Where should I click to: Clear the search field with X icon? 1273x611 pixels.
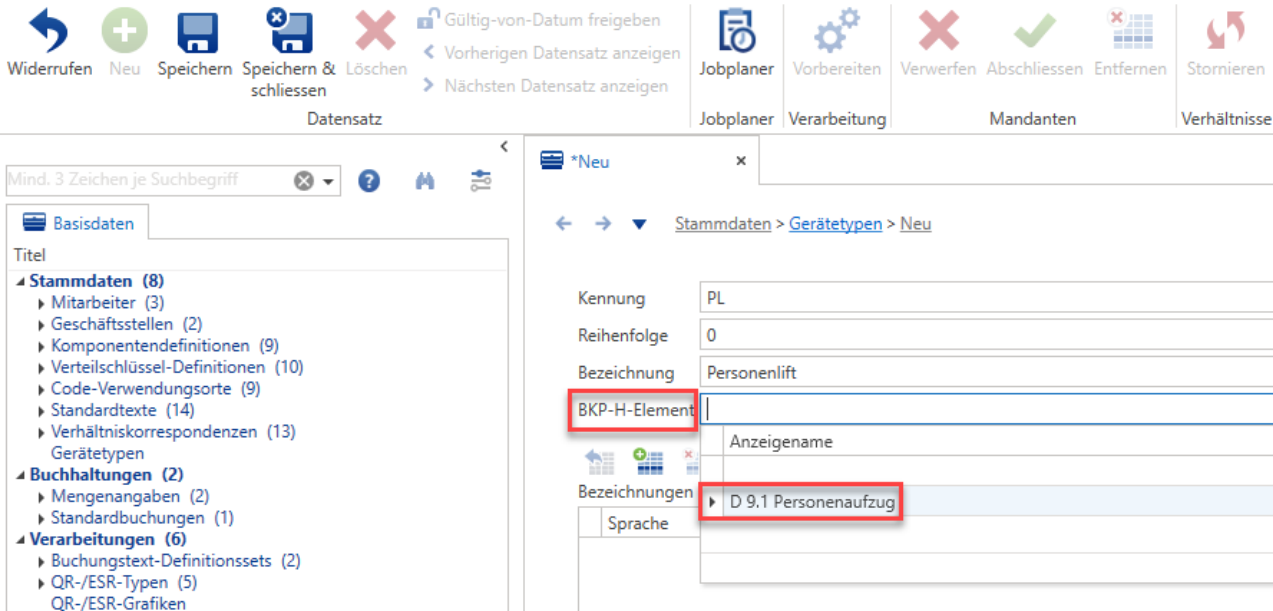click(303, 182)
